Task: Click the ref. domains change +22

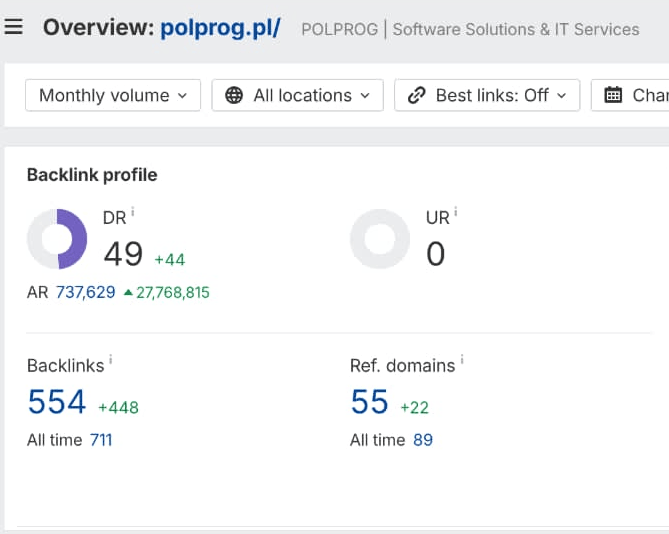Action: point(415,408)
